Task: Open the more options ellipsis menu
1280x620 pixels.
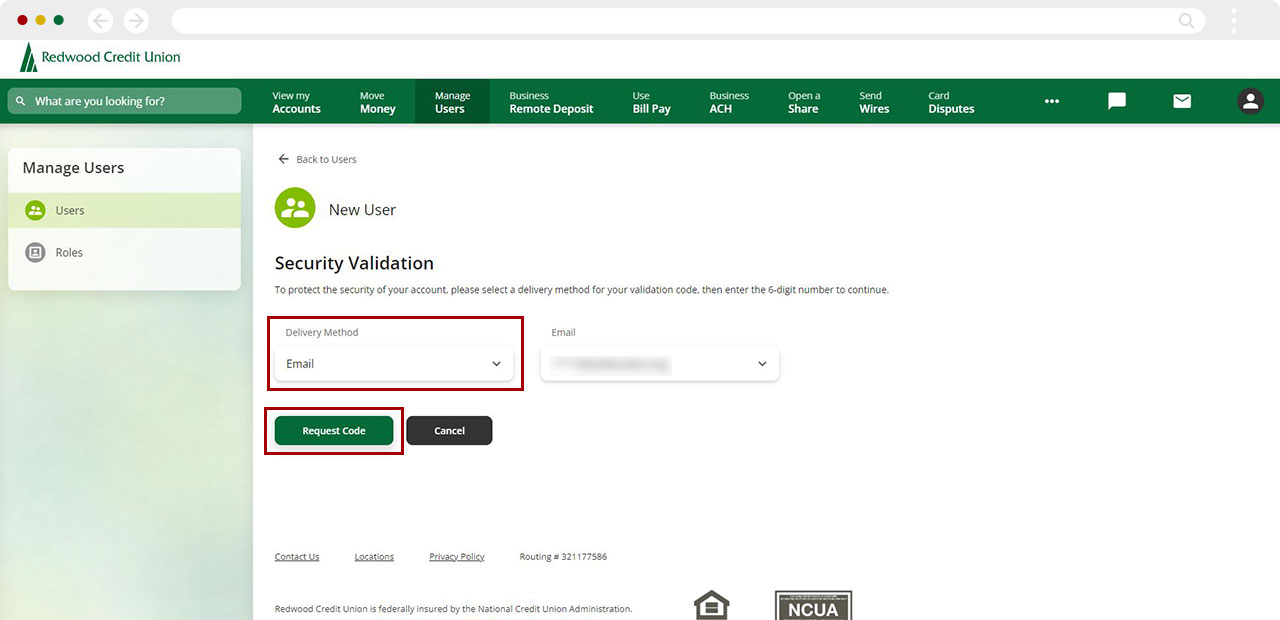Action: point(1052,101)
